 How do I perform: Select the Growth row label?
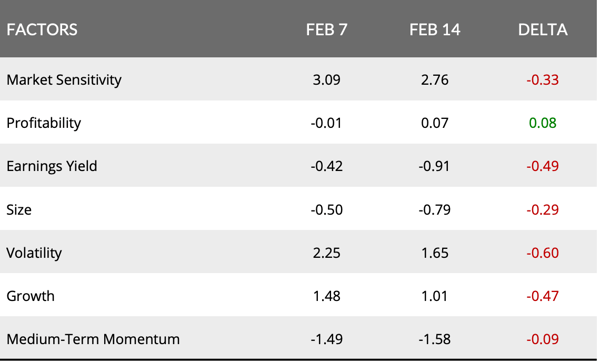pos(31,296)
